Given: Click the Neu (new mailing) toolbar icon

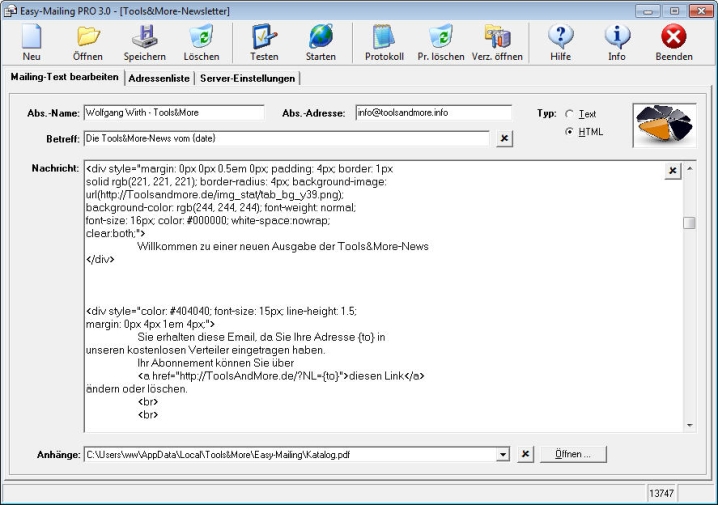Looking at the screenshot, I should coord(31,43).
